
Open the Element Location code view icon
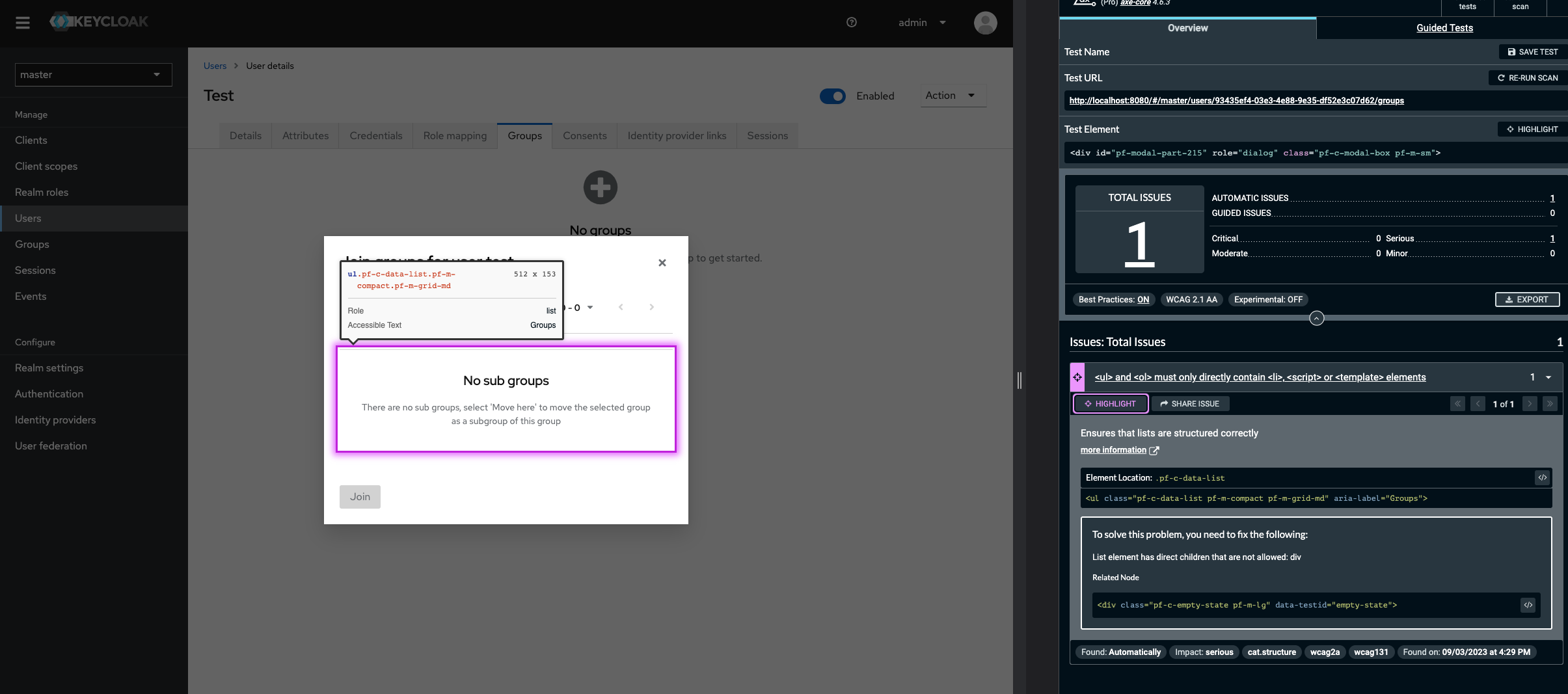coord(1542,477)
